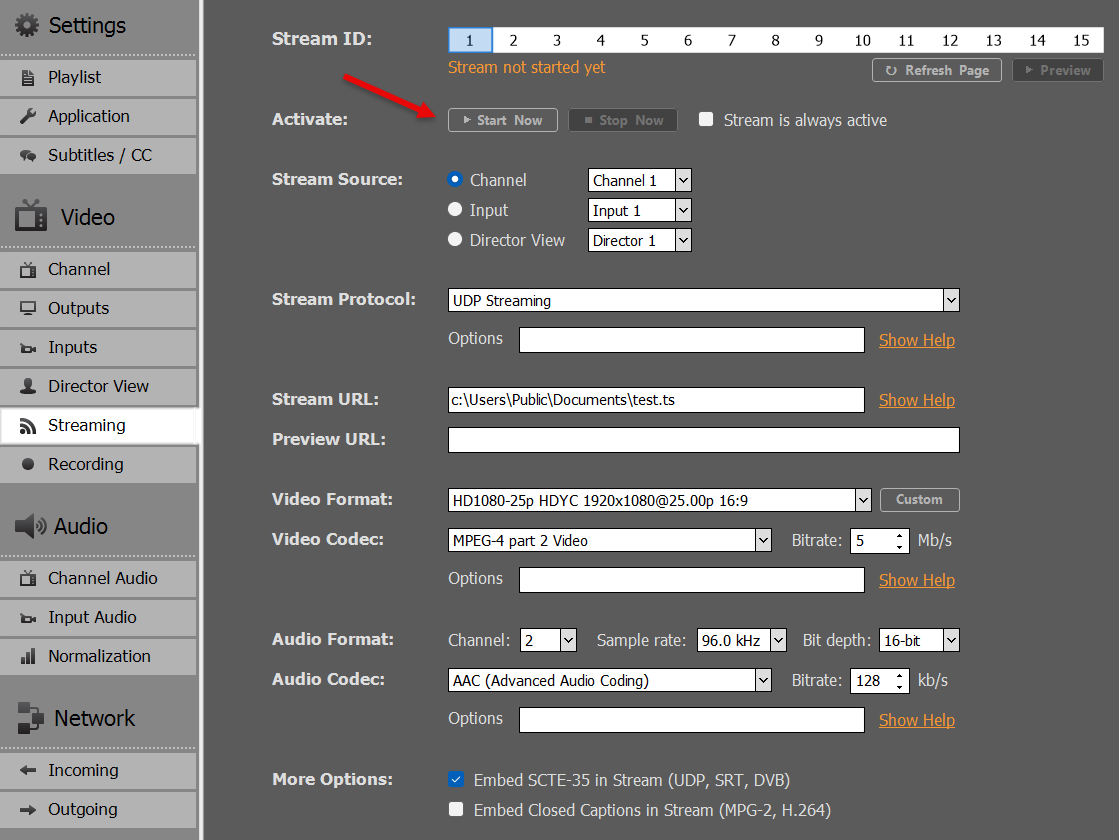The height and width of the screenshot is (840, 1119).
Task: Enable the Stream is always active checkbox
Action: click(706, 119)
